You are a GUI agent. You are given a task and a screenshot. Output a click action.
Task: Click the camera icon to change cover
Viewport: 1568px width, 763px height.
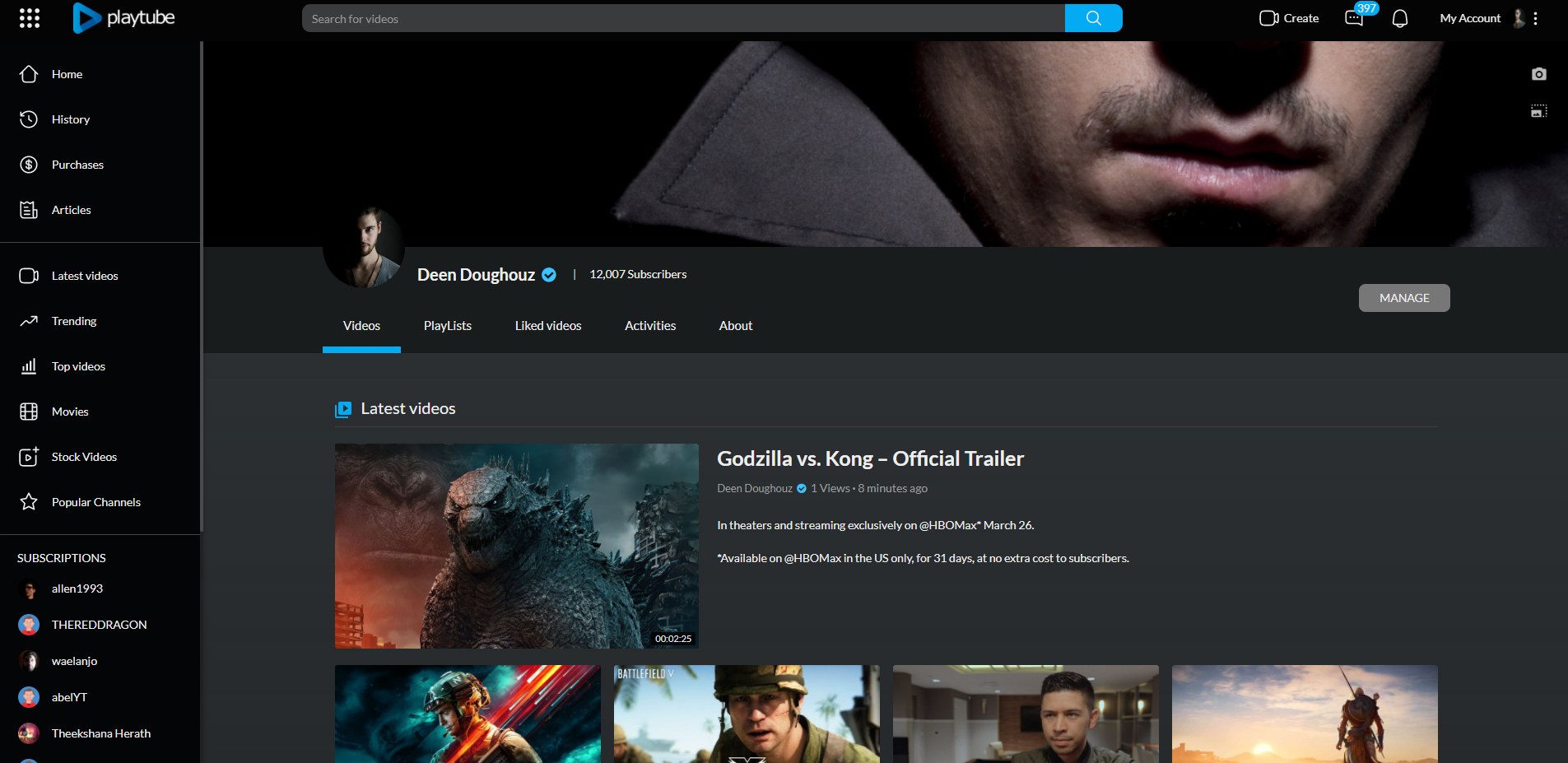pos(1539,74)
